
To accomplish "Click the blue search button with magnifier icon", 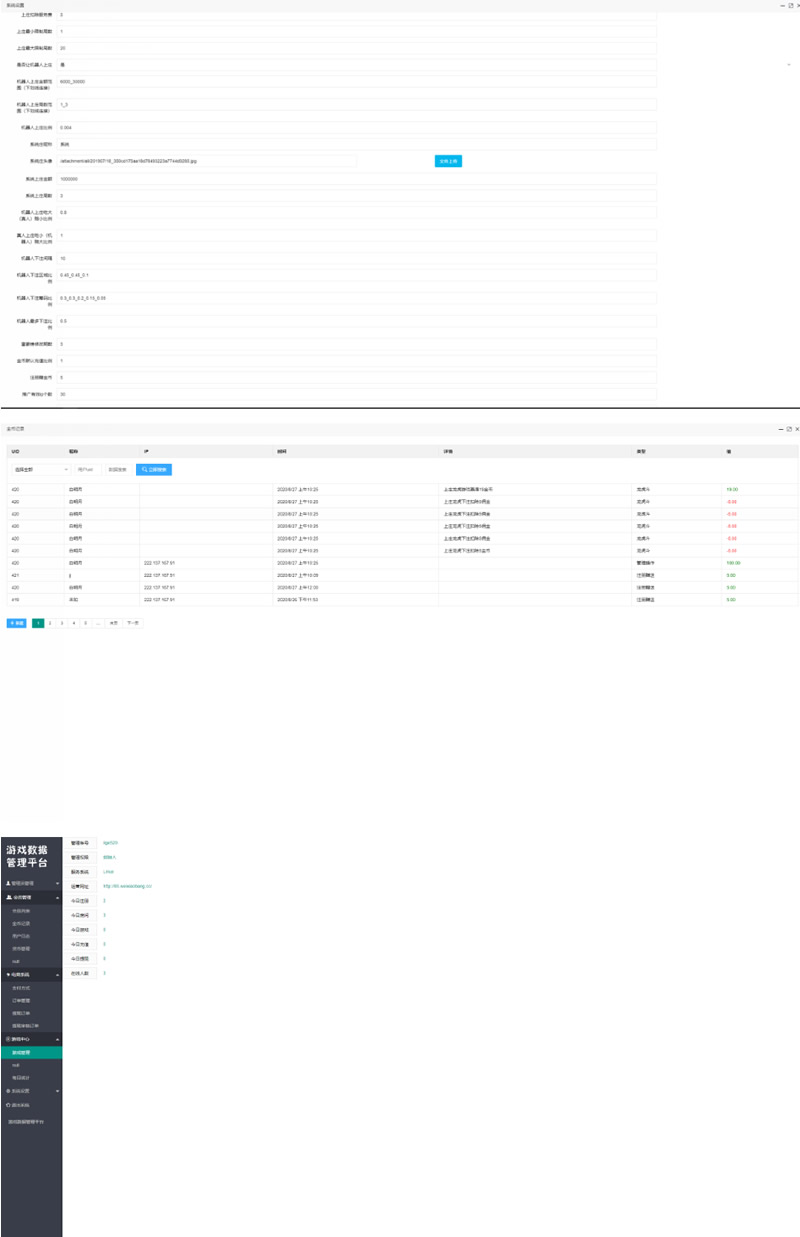I will [x=154, y=468].
